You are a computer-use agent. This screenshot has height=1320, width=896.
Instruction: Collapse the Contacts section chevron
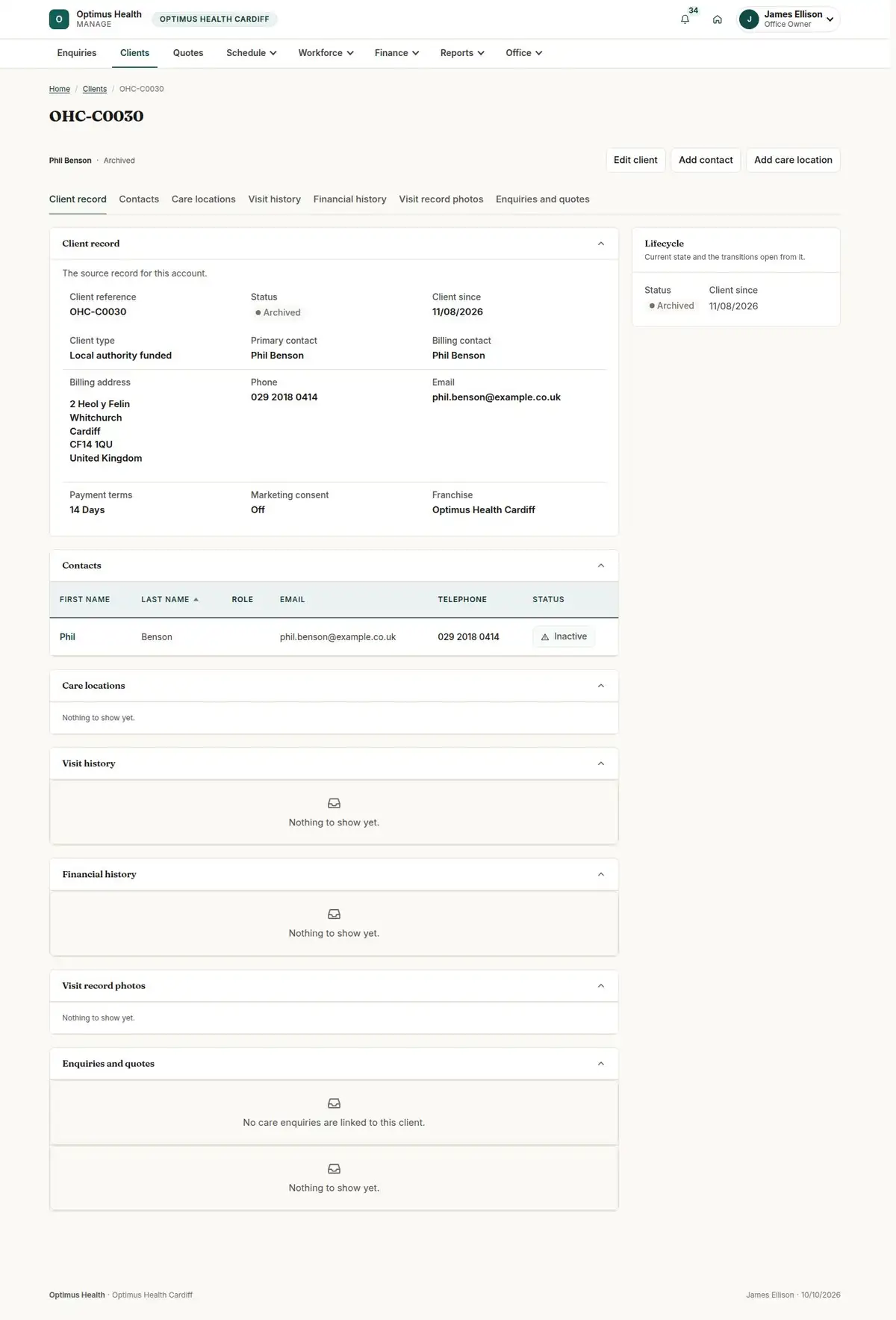pos(601,566)
